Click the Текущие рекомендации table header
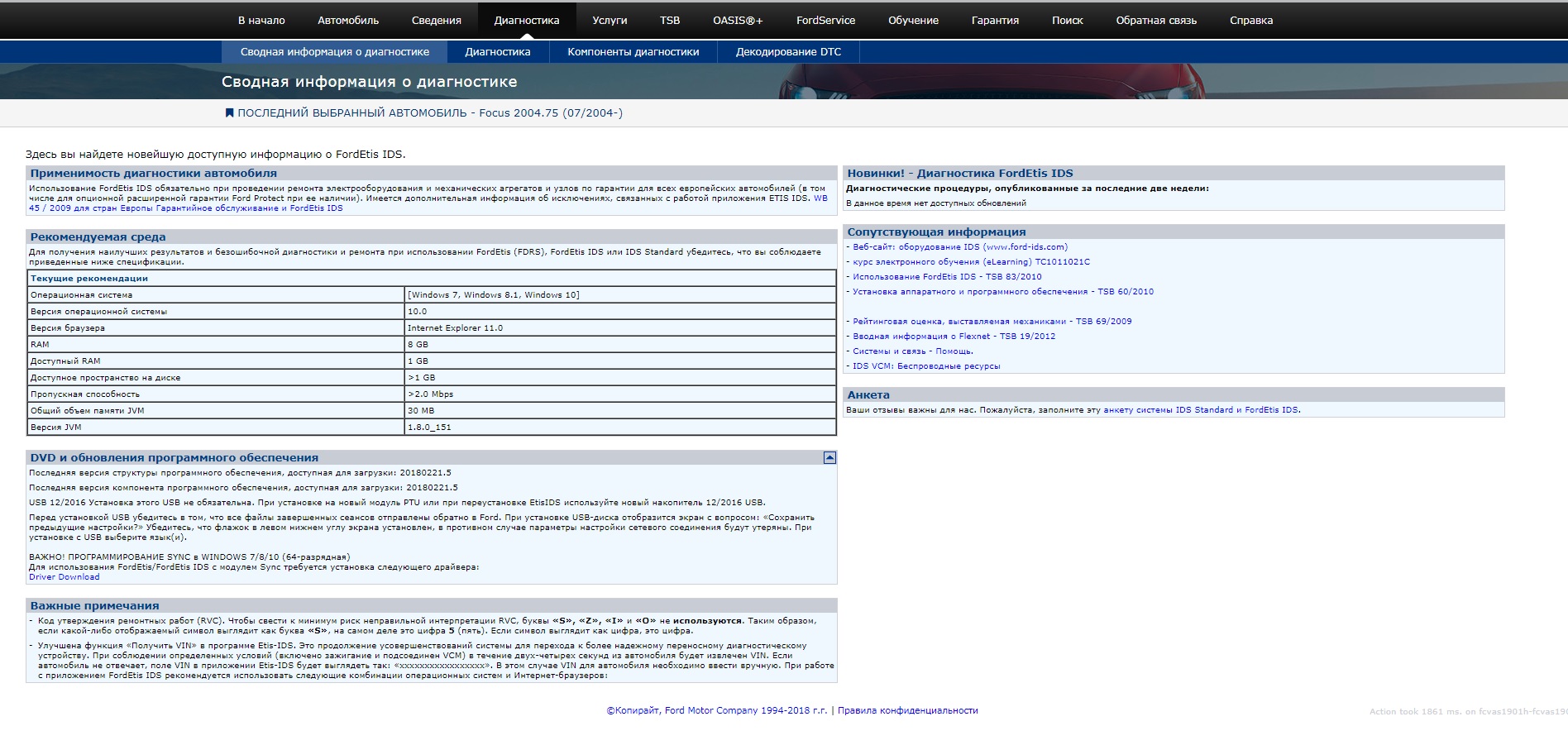The width and height of the screenshot is (1568, 750). [432, 278]
